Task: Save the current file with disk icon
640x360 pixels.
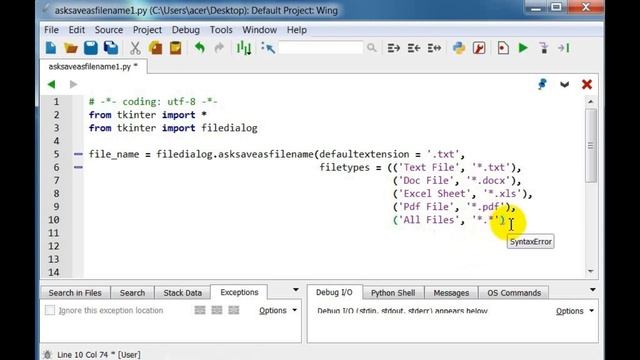Action: 91,48
